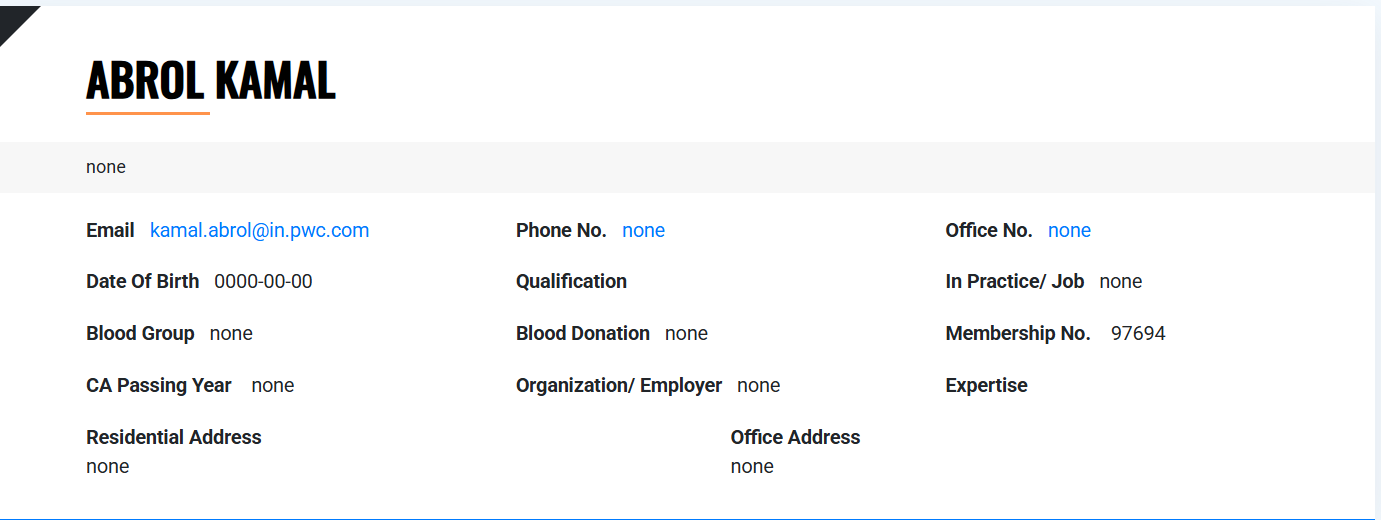
Task: Click the Phone No. 'none' link
Action: tap(643, 231)
